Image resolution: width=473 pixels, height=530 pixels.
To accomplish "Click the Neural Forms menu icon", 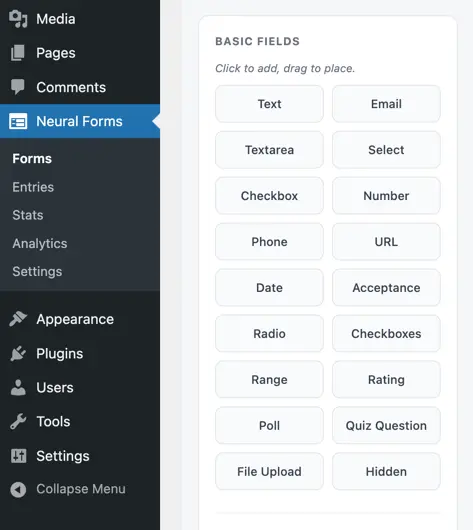I will click(18, 121).
